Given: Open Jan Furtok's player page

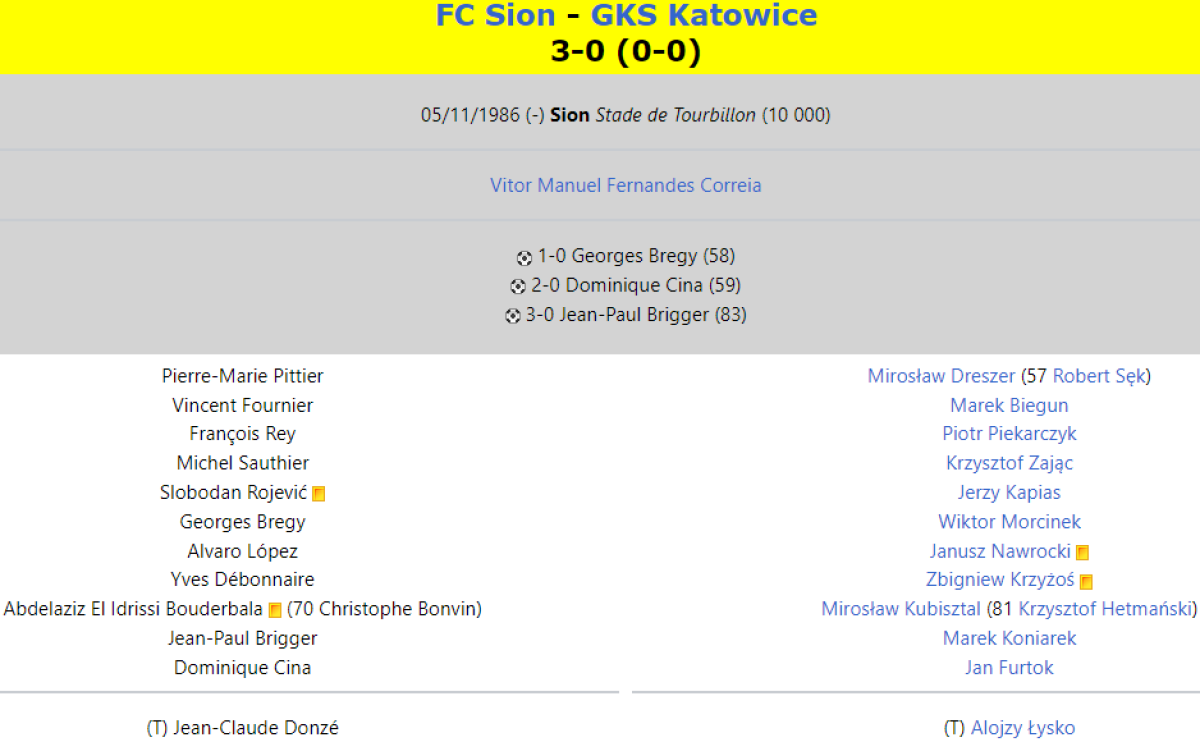Looking at the screenshot, I should (x=1009, y=667).
